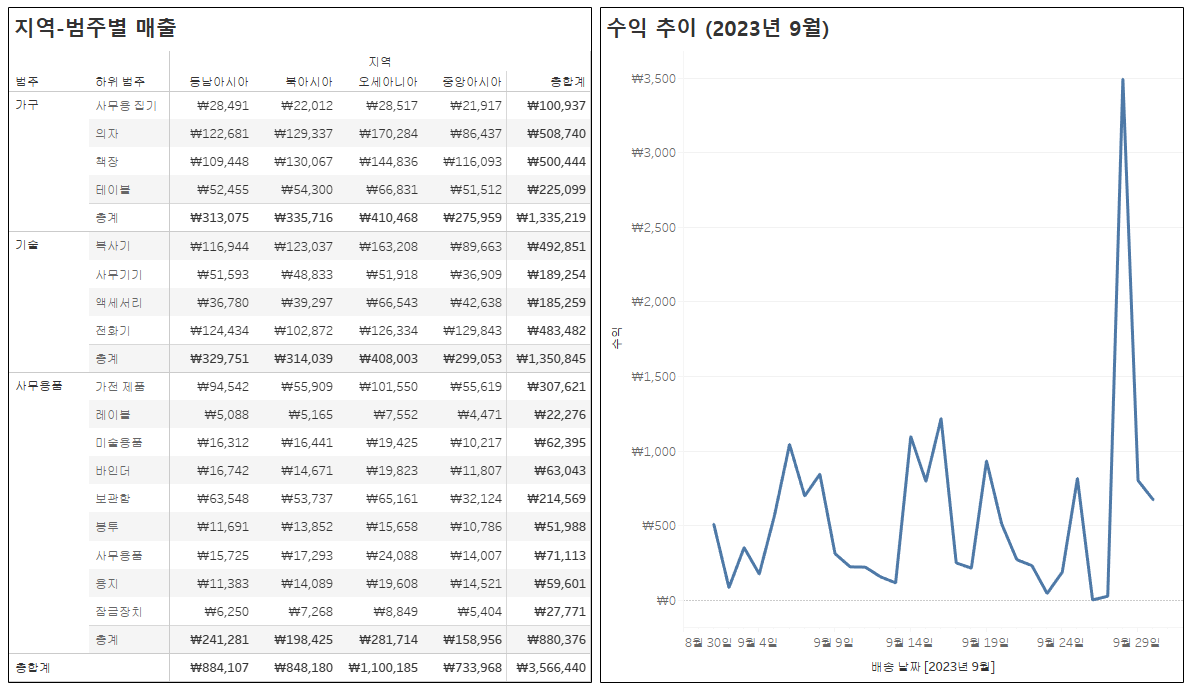
Task: Select the '하위 범주' column header
Action: point(120,81)
